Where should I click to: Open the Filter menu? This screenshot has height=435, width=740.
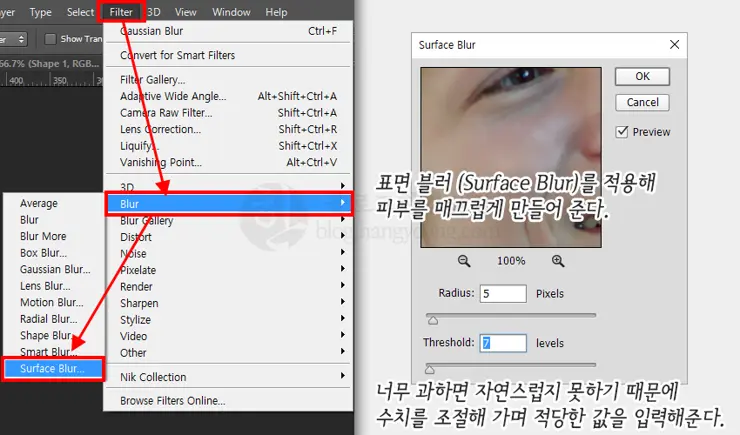click(x=121, y=12)
